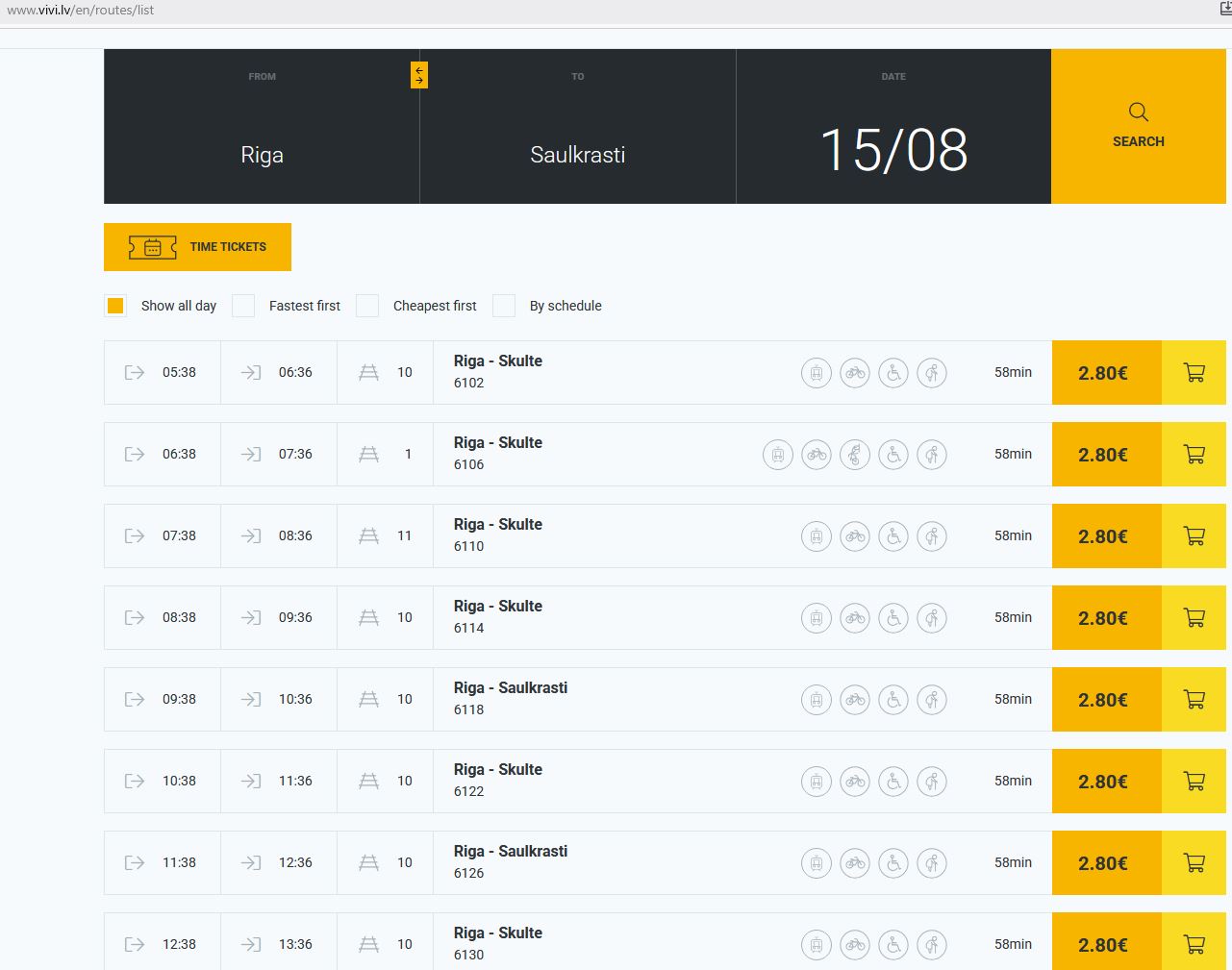Screen dimensions: 1232x970
Task: Click the 58min duration on the 10:38 row
Action: [1013, 781]
